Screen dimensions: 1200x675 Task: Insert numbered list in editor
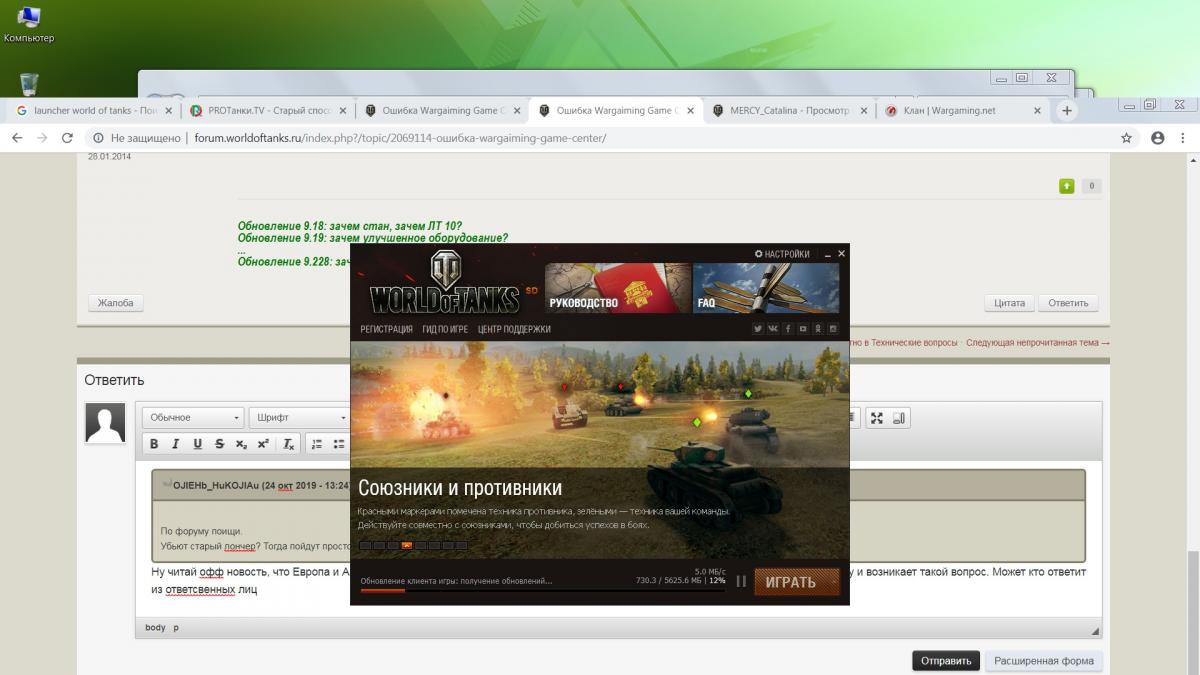click(317, 444)
